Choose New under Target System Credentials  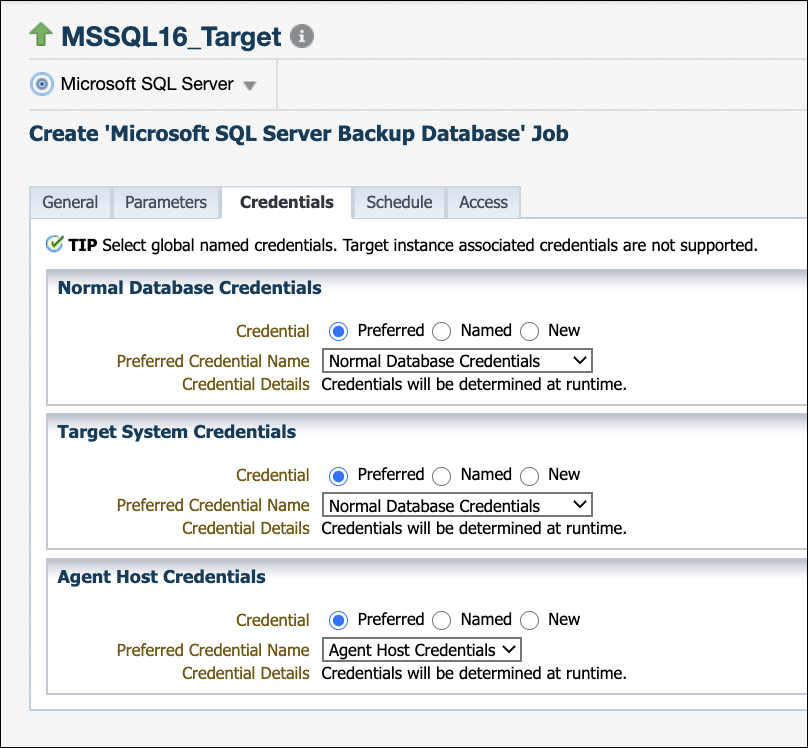coord(529,476)
